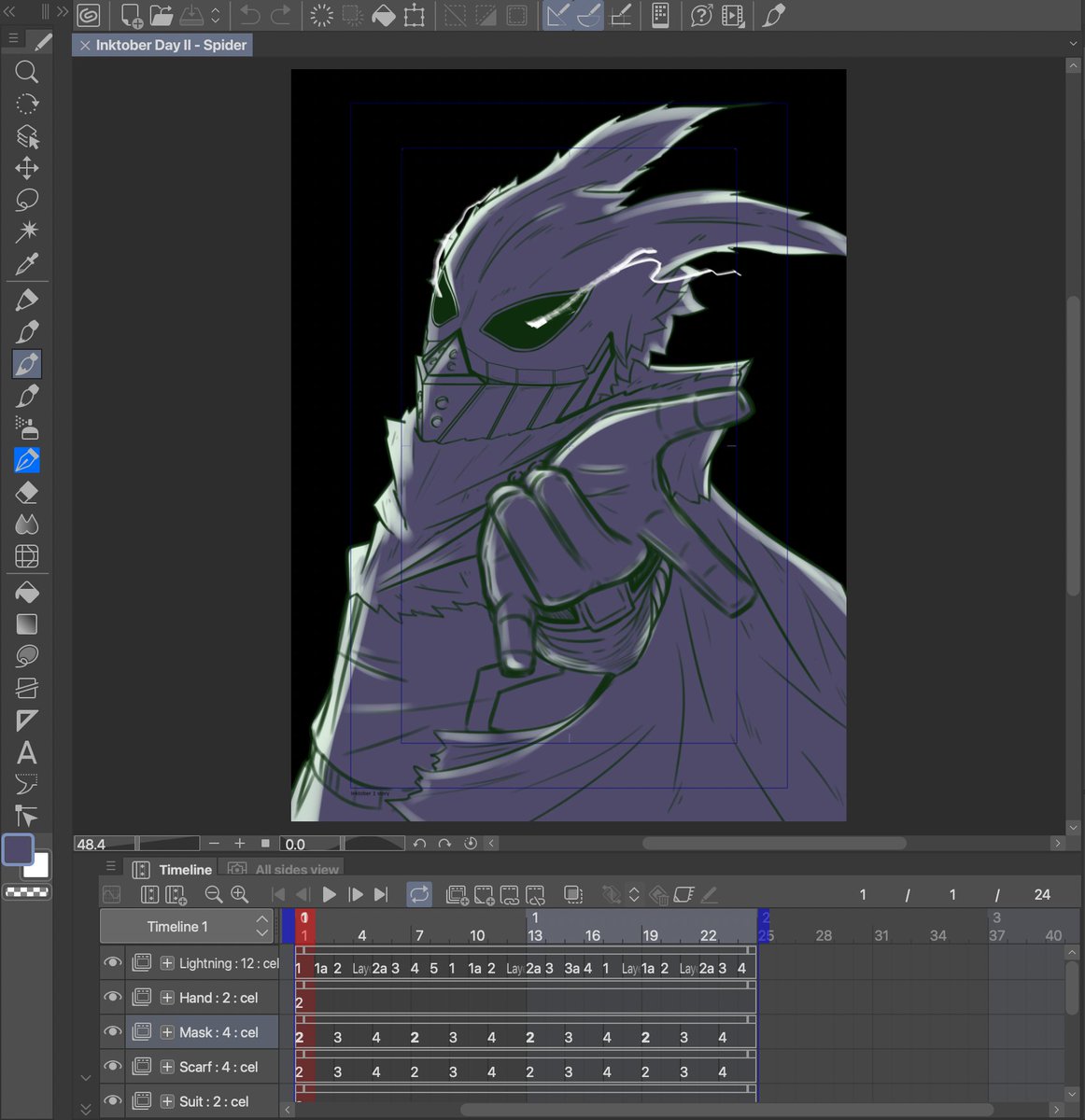Screen dimensions: 1085x1120
Task: Select the transparent color checker swatch
Action: 27,892
